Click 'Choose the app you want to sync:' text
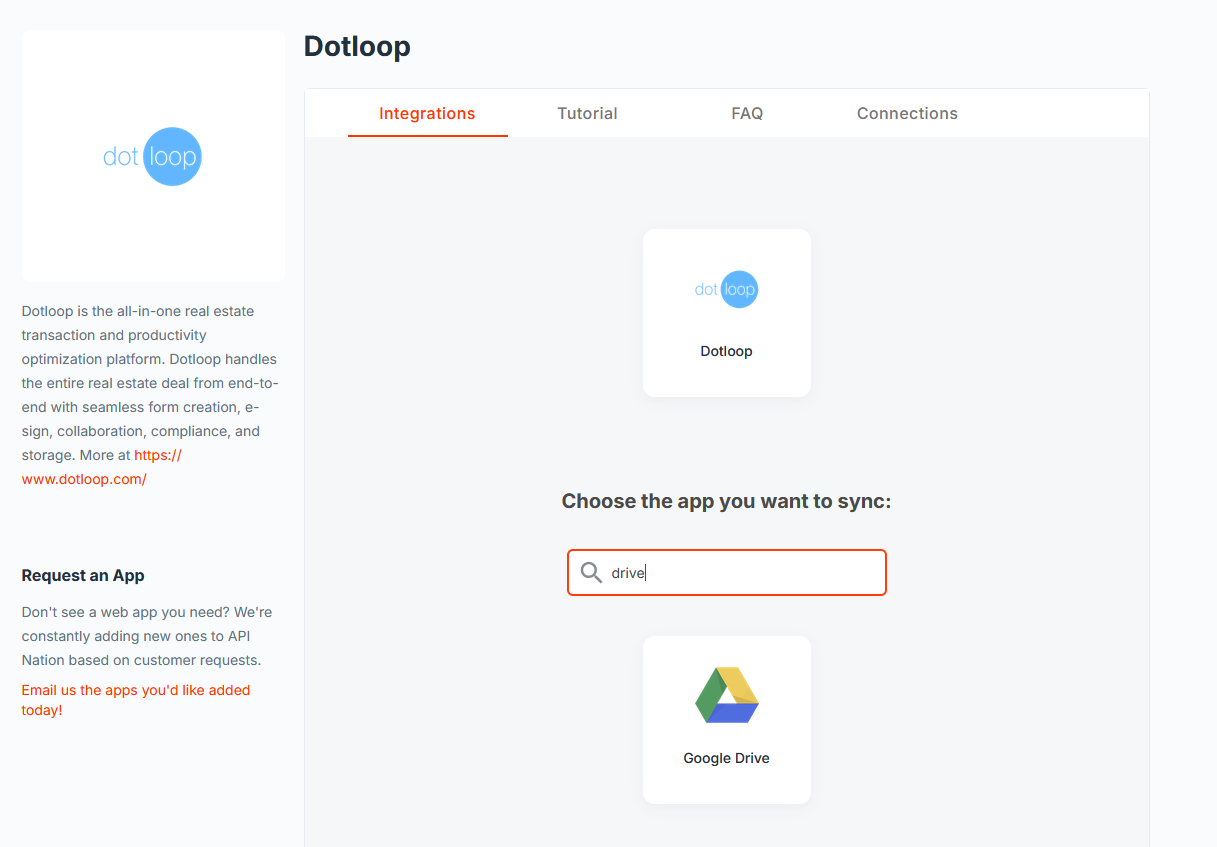This screenshot has width=1217, height=847. coord(726,501)
